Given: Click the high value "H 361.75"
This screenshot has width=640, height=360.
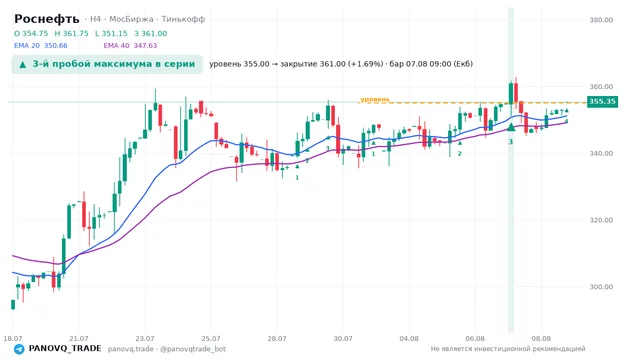Looking at the screenshot, I should pyautogui.click(x=71, y=33).
